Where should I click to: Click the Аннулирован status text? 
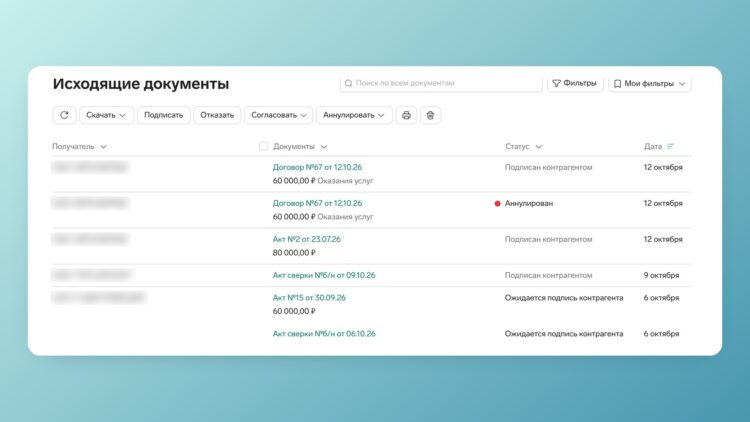[529, 203]
